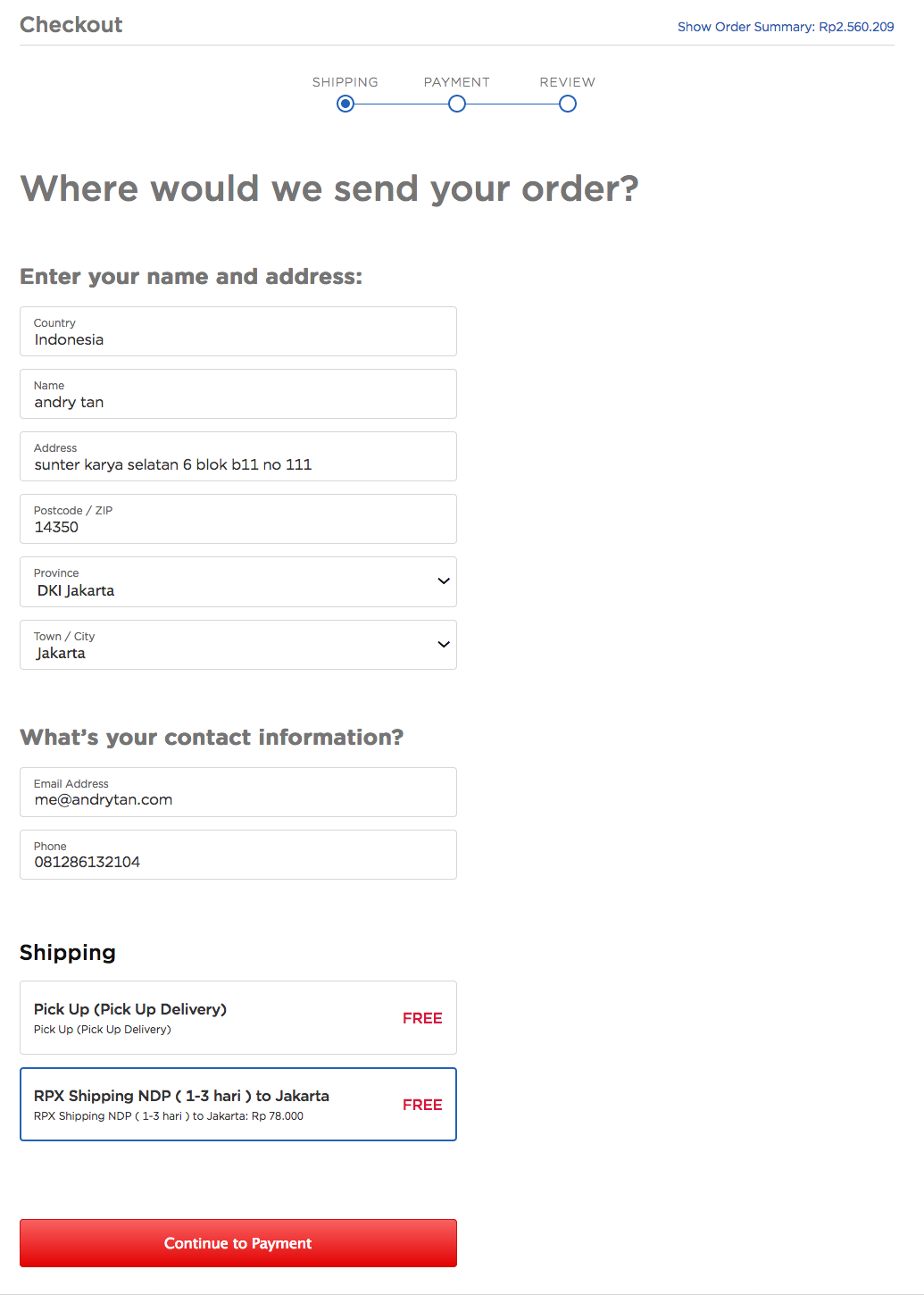
Task: Open Show Order Summary link
Action: click(786, 27)
